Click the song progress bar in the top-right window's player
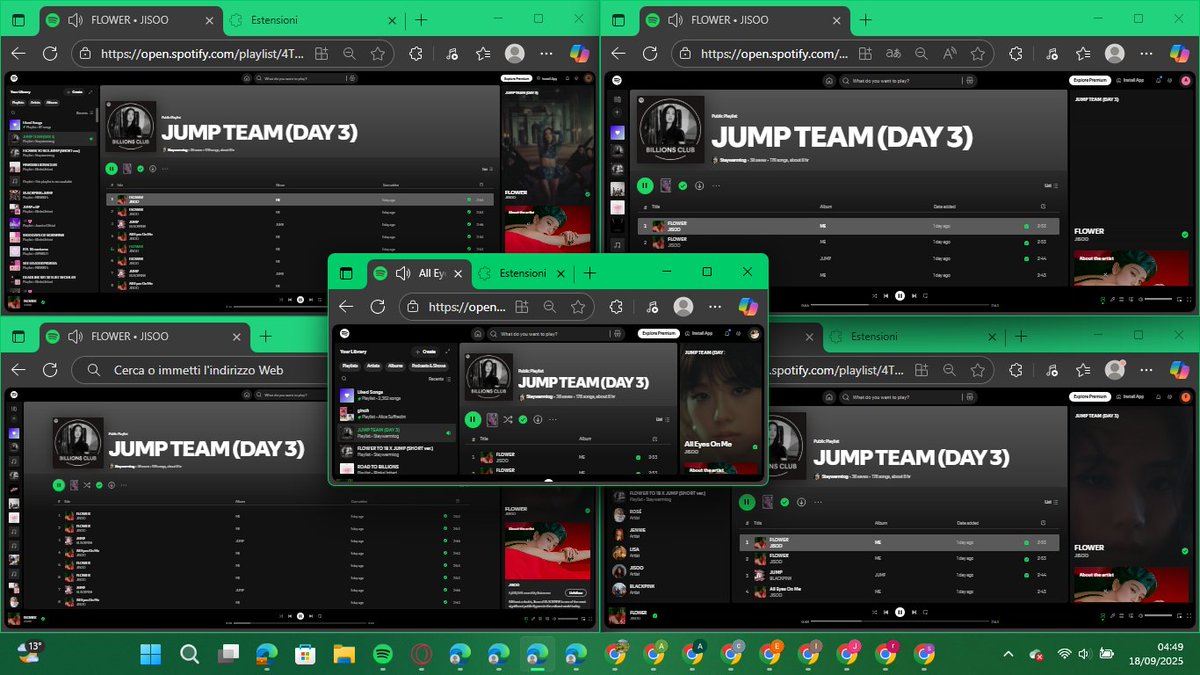This screenshot has height=675, width=1200. [900, 304]
